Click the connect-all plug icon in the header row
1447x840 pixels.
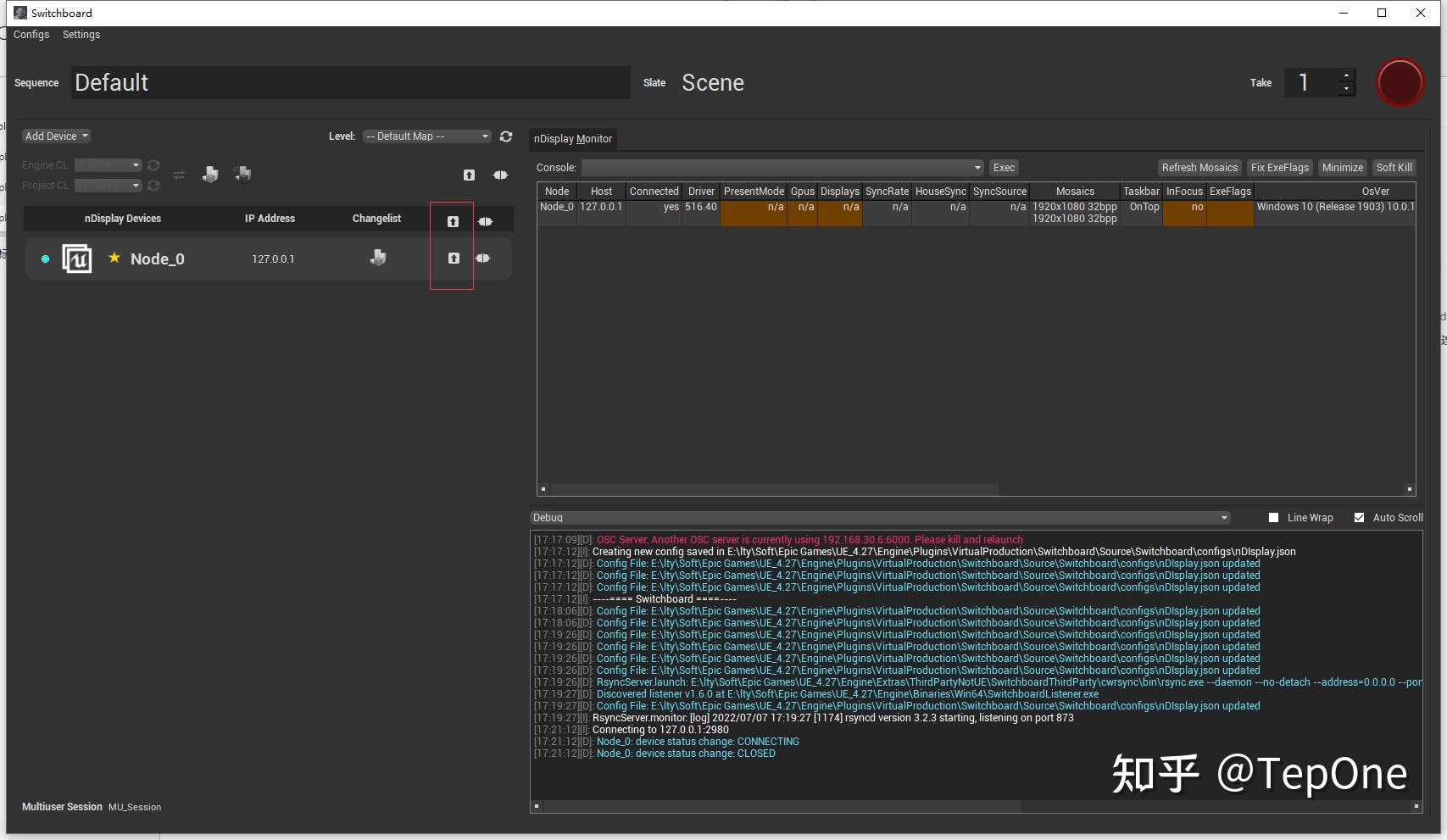point(486,220)
